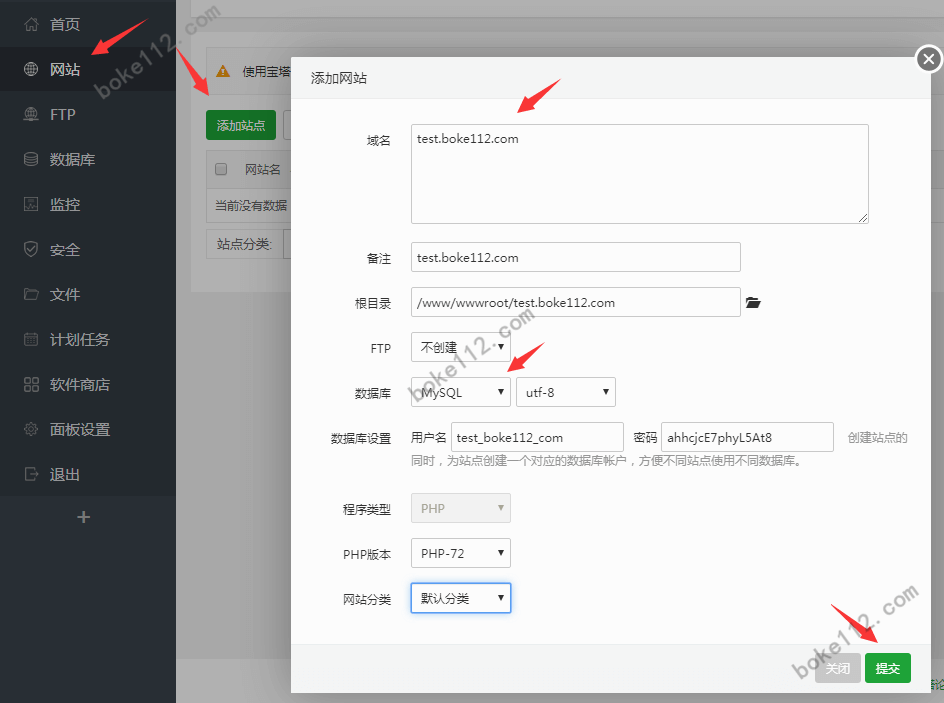Screen dimensions: 944x703
Task: Click the green 提交 submit button
Action: click(887, 668)
